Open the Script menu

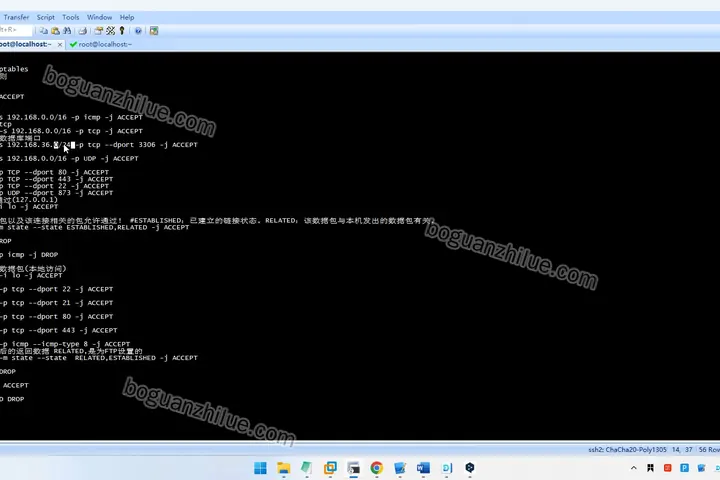45,17
